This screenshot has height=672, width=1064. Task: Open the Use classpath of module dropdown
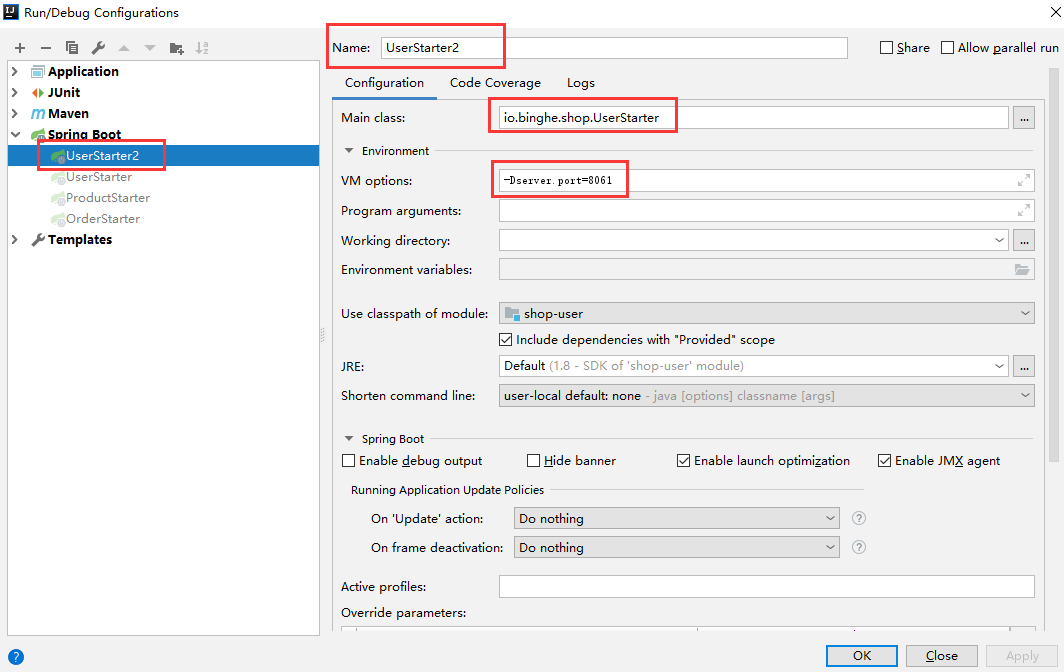pos(766,314)
